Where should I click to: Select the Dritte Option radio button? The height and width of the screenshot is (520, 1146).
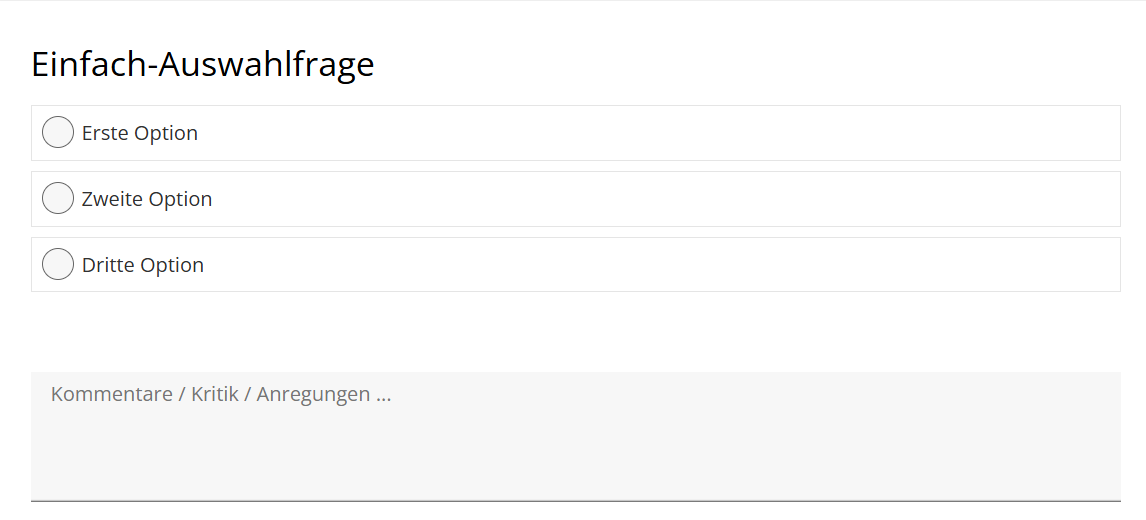(58, 264)
